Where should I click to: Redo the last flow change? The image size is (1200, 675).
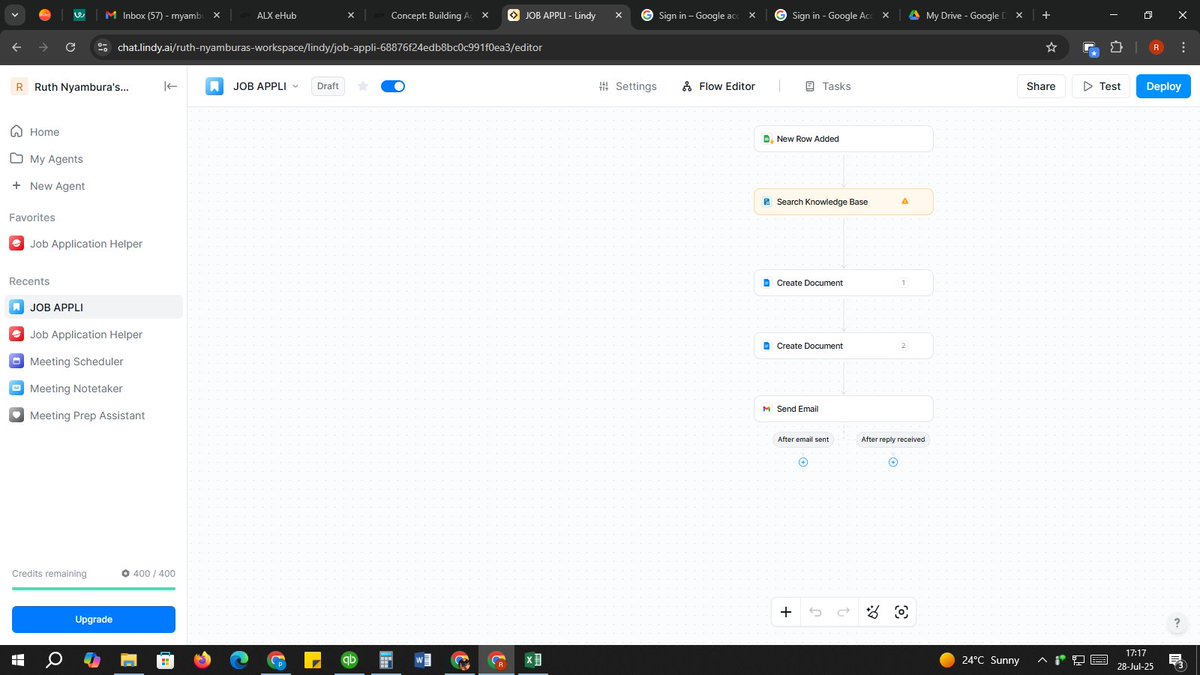tap(843, 612)
